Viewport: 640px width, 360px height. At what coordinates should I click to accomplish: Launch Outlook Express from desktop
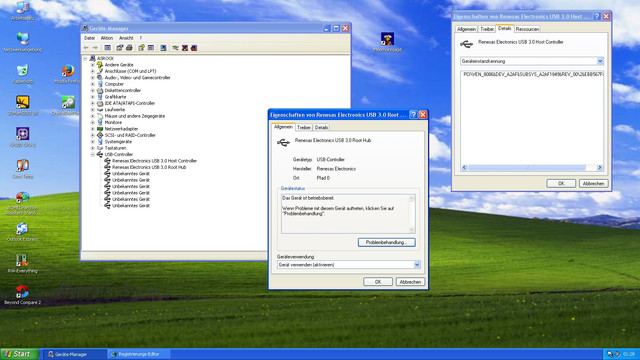click(22, 232)
